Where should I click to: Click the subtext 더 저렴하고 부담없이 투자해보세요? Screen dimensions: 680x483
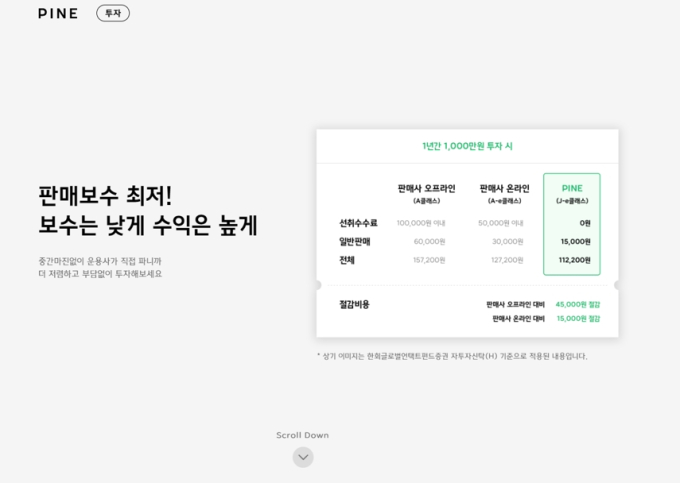pyautogui.click(x=100, y=274)
